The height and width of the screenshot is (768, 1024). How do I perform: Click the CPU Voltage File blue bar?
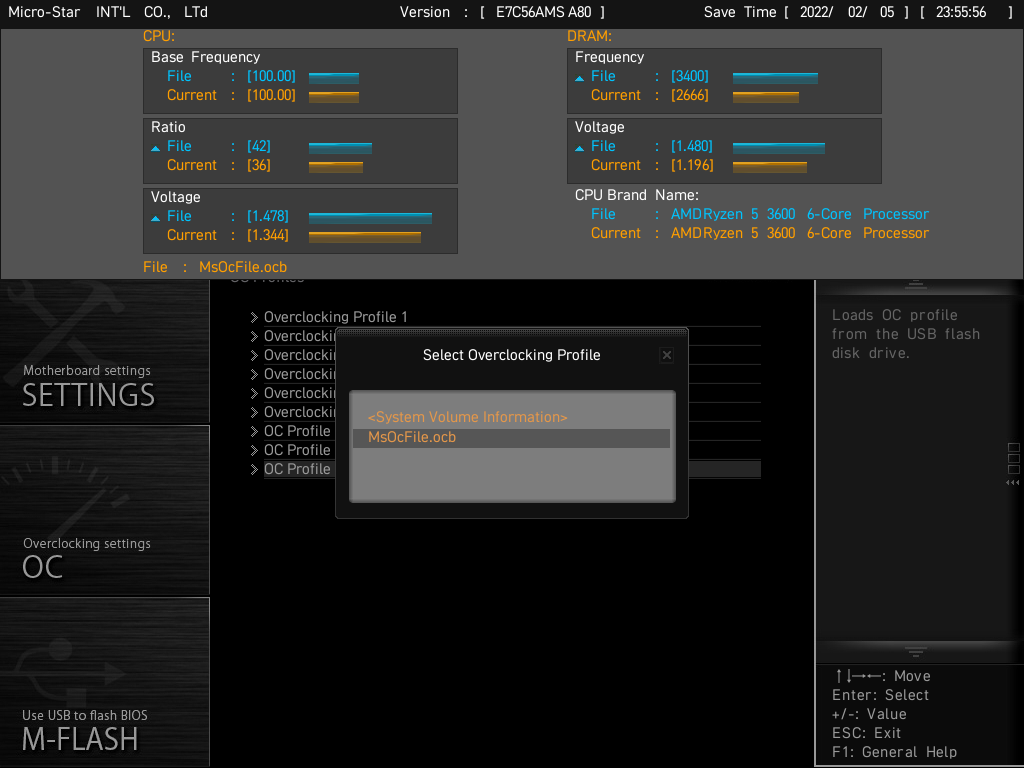[x=370, y=216]
